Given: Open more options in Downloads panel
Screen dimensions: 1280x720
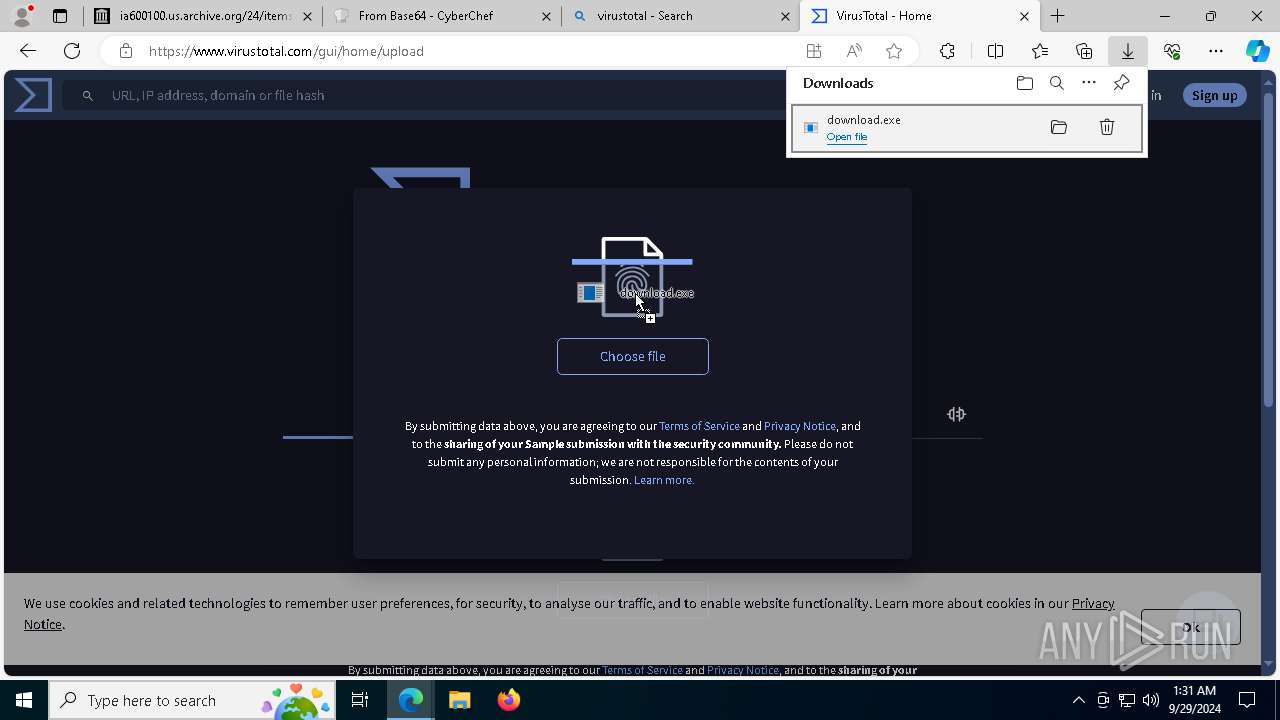Looking at the screenshot, I should click(1089, 83).
